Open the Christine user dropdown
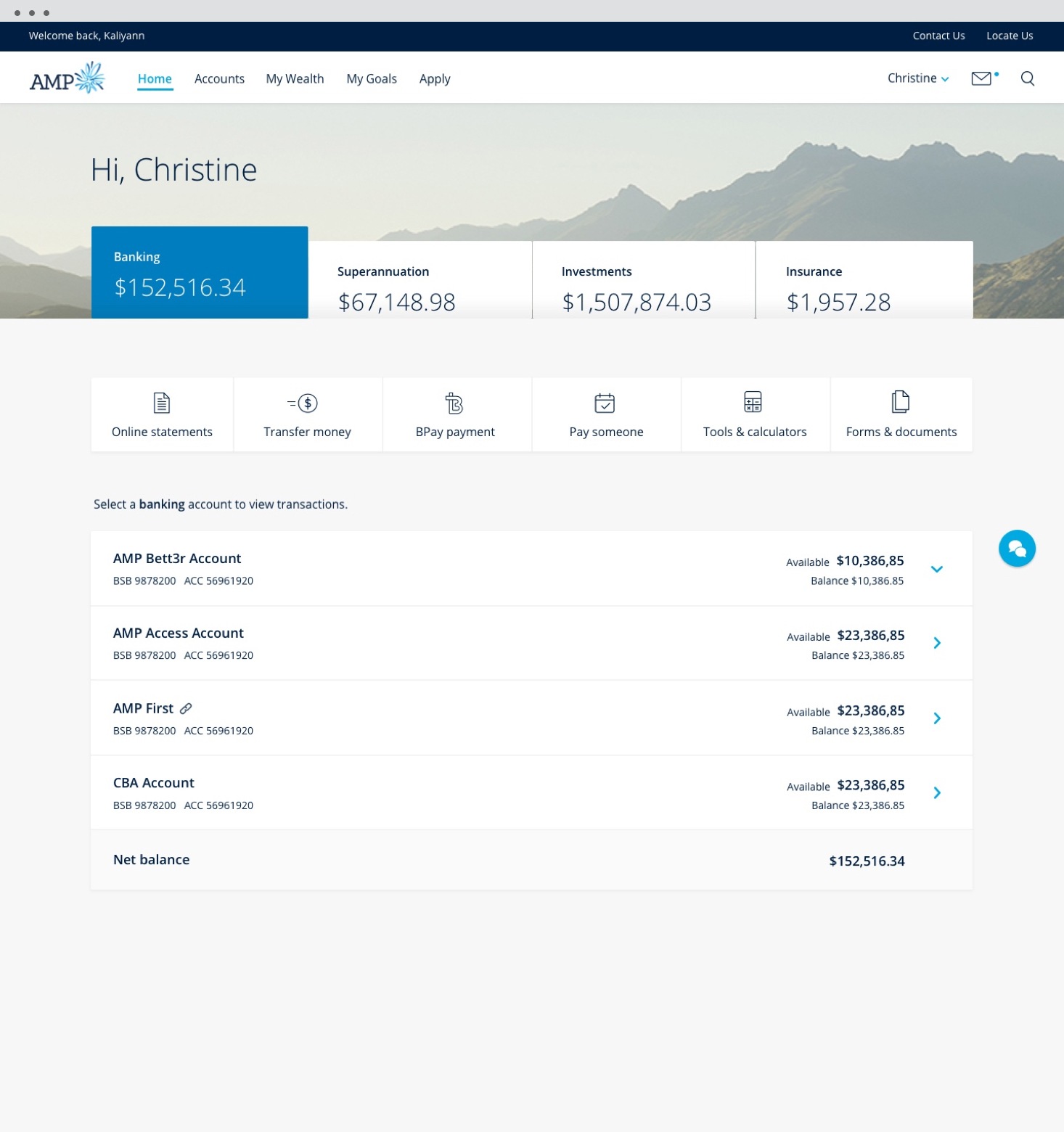 pos(918,78)
